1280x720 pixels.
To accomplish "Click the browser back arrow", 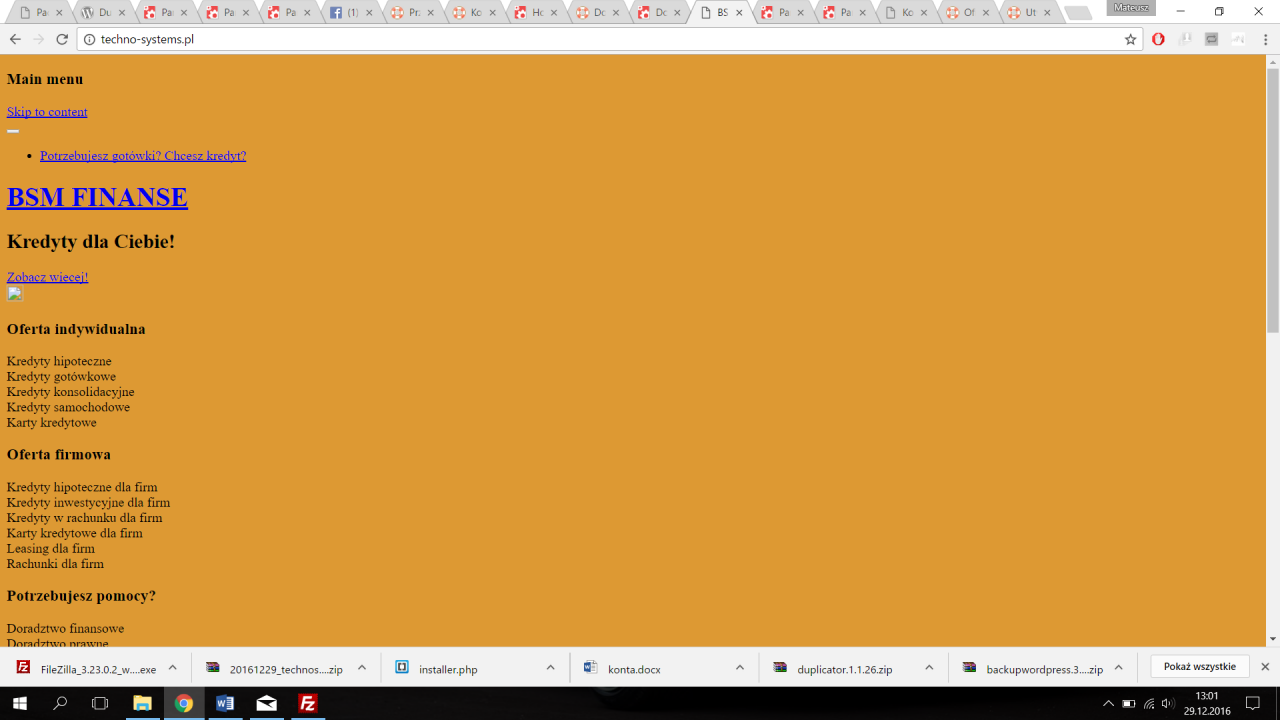I will [x=15, y=39].
